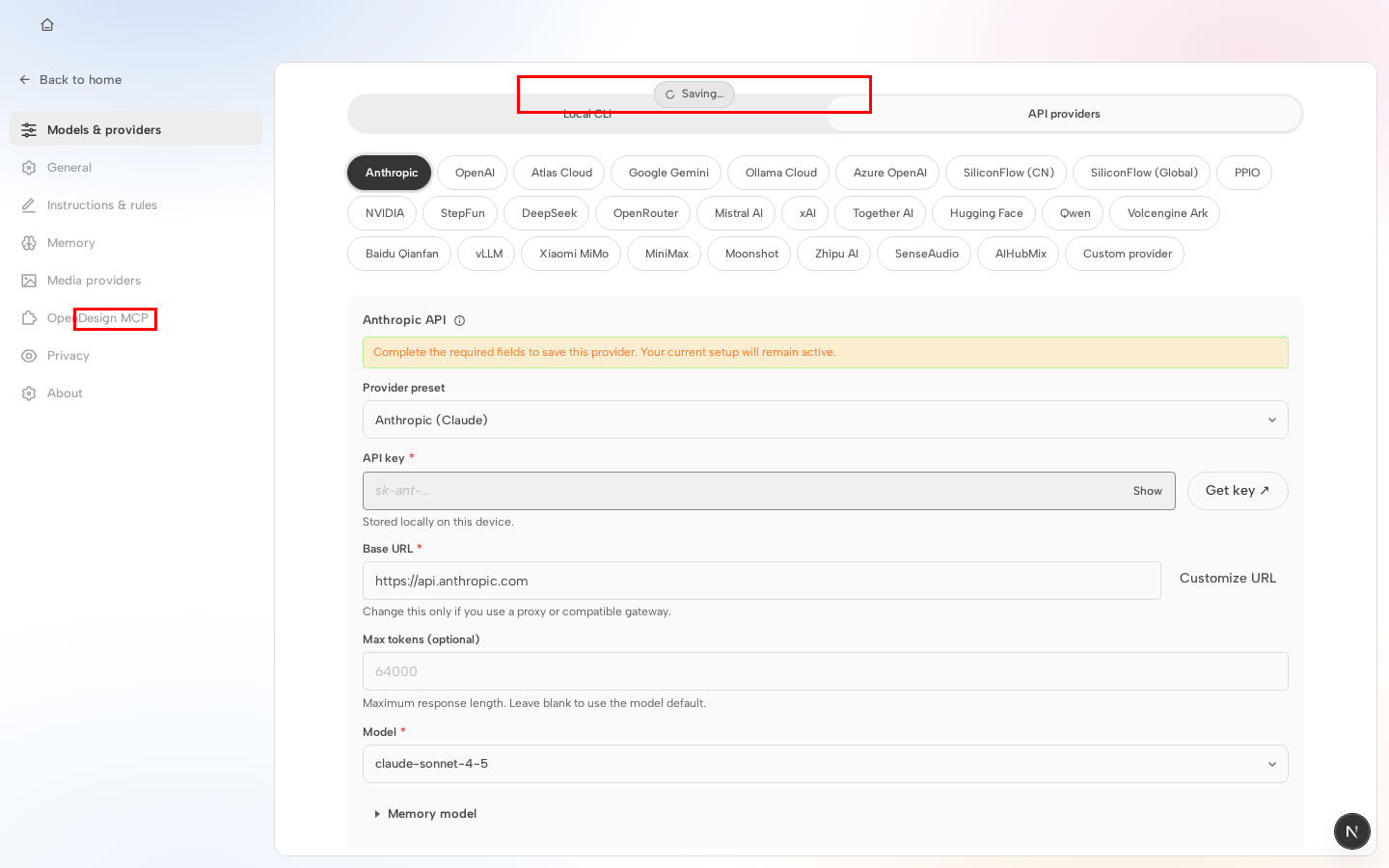Open the About section

click(x=136, y=393)
